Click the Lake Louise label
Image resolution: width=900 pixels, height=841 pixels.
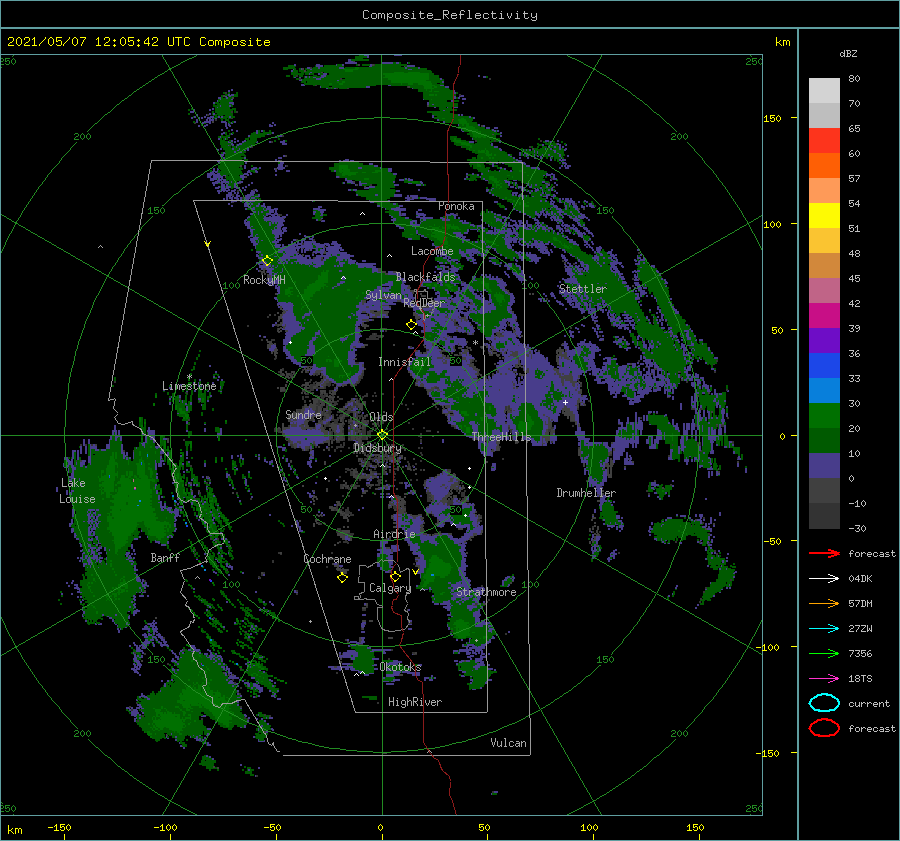tap(77, 491)
